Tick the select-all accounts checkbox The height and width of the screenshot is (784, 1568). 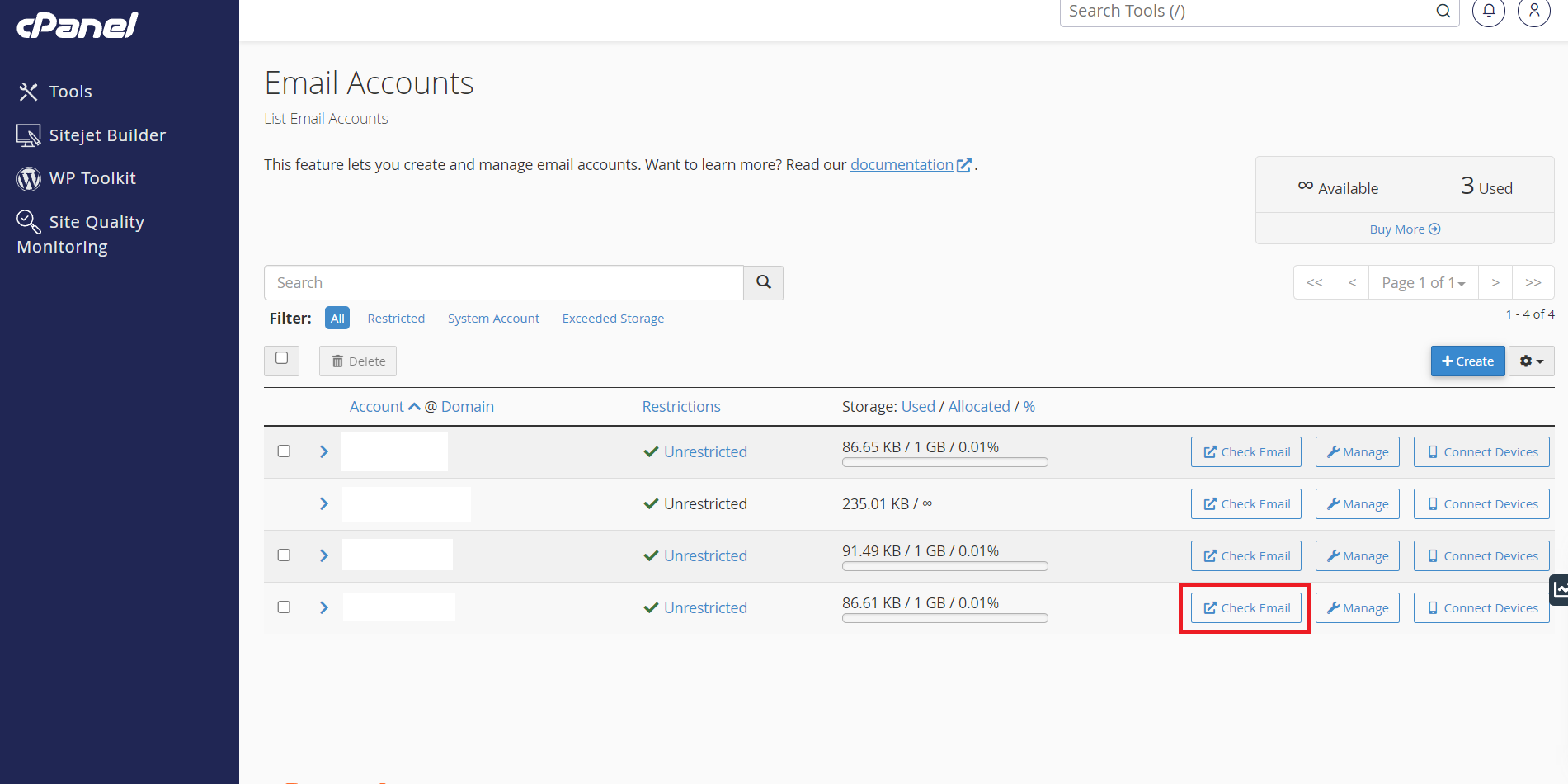[282, 358]
